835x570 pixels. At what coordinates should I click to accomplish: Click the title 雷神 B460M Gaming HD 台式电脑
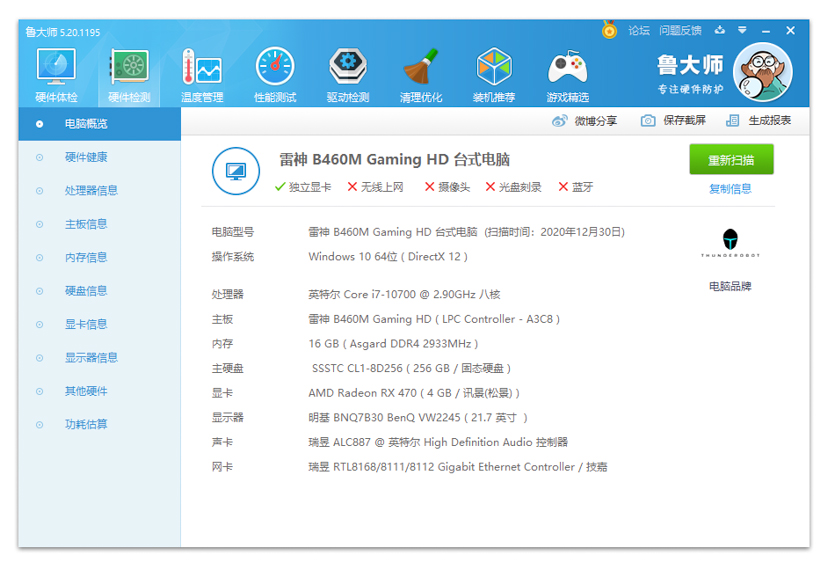(x=395, y=159)
